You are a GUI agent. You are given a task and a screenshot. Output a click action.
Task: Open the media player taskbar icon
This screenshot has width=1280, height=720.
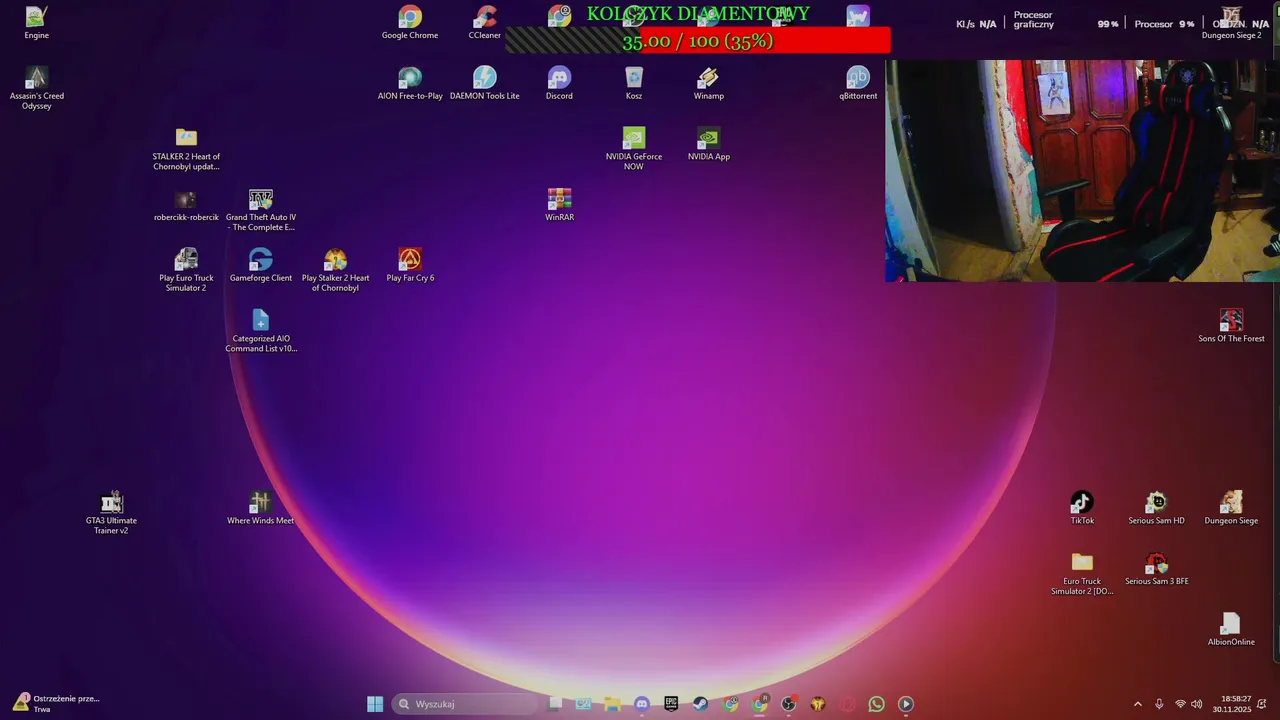(906, 704)
